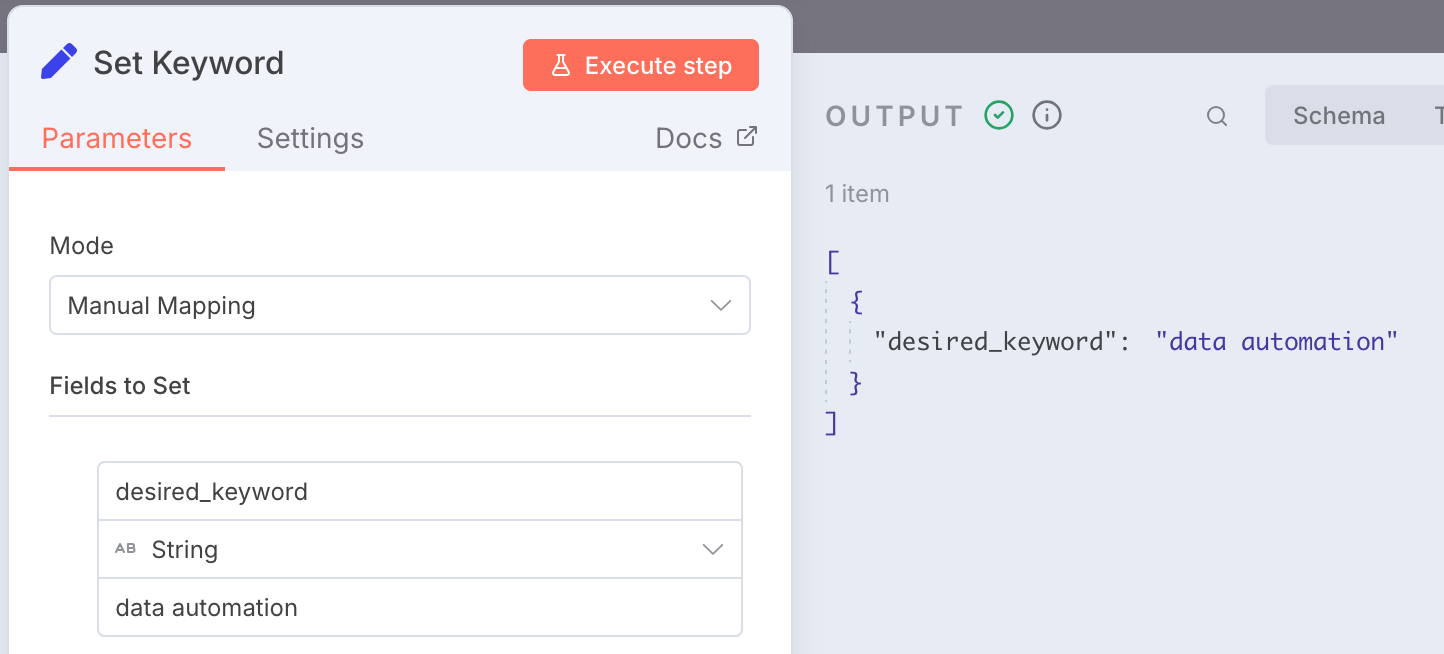Open the Settings tab
The width and height of the screenshot is (1444, 654).
click(310, 138)
